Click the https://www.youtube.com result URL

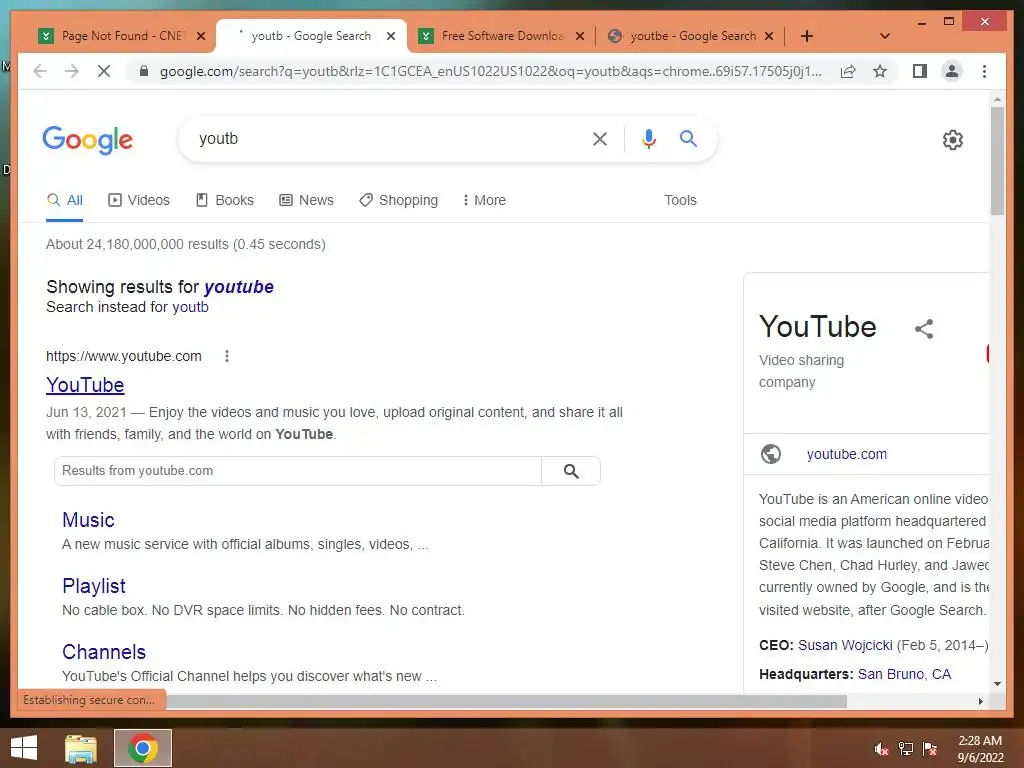pos(123,356)
